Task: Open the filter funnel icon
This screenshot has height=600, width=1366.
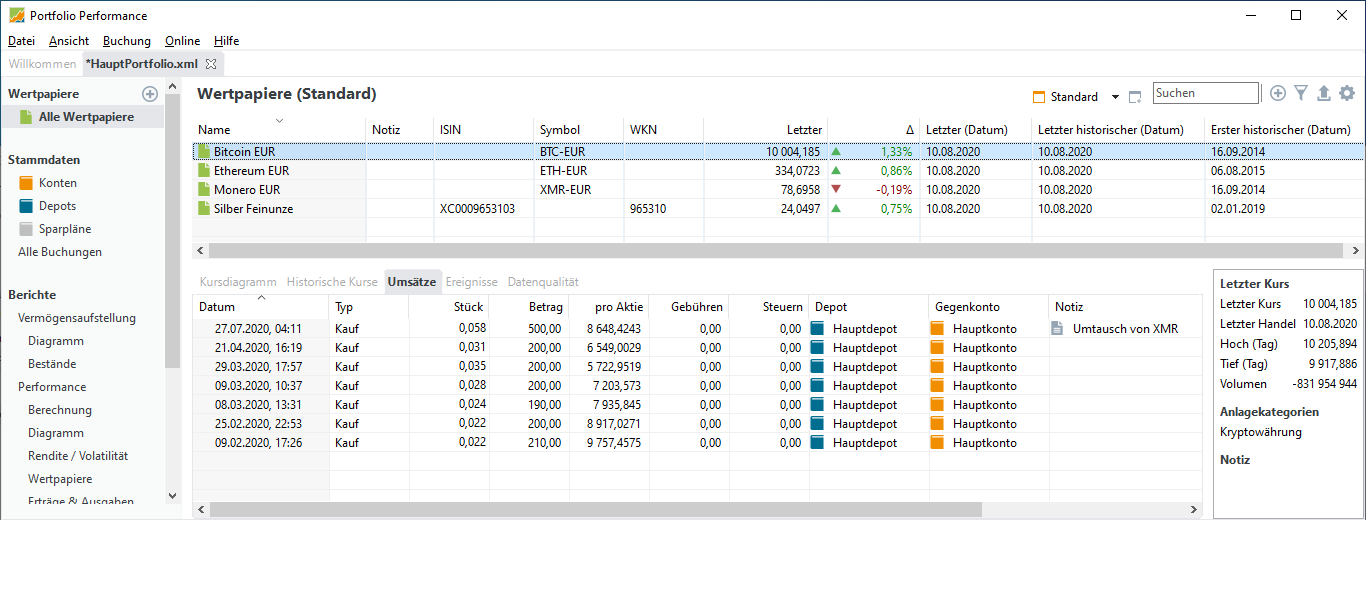Action: [1301, 93]
